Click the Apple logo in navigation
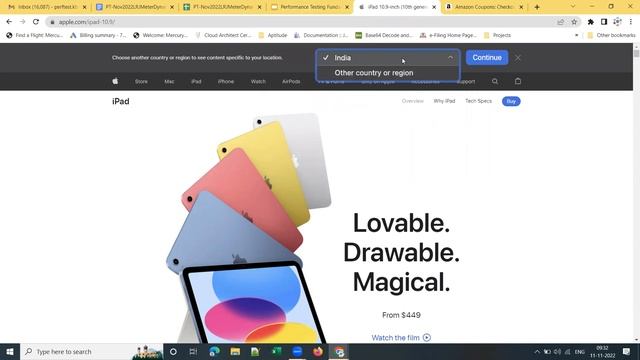The image size is (640, 360). [115, 81]
